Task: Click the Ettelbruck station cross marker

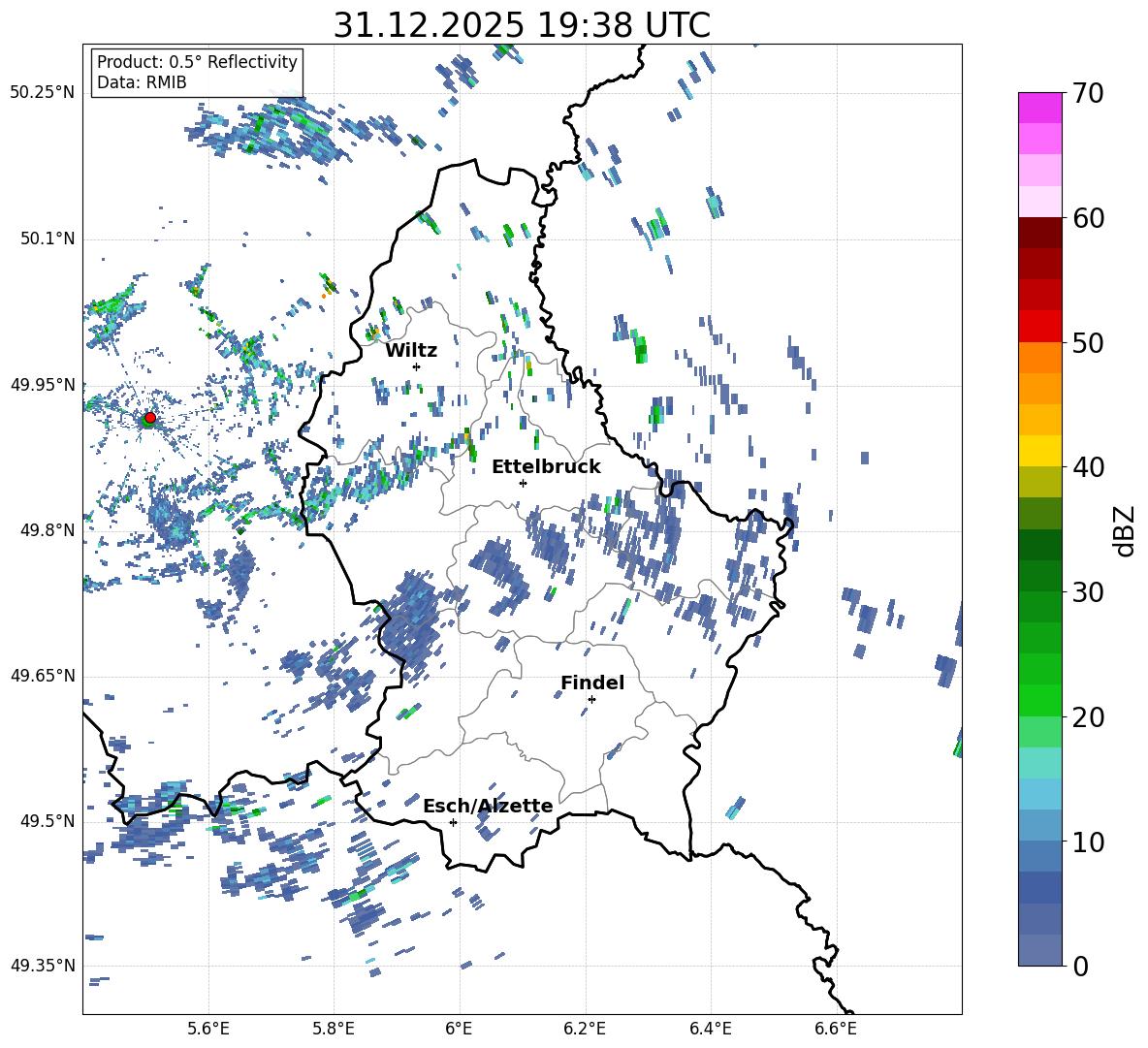Action: click(523, 483)
